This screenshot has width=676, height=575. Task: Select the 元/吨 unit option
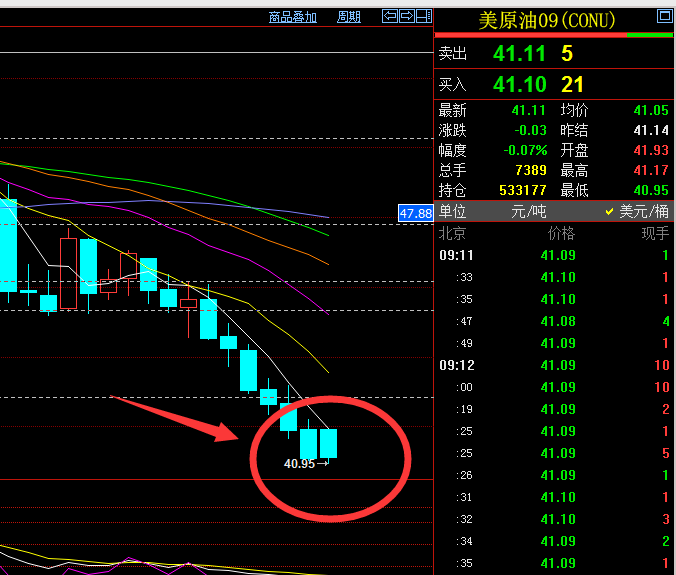tap(526, 212)
